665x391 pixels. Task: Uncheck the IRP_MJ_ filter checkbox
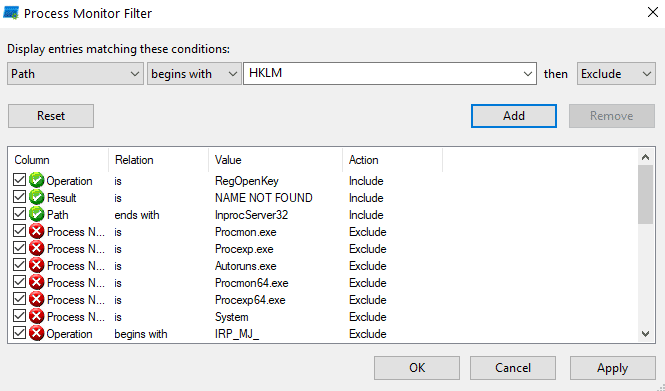(x=20, y=333)
